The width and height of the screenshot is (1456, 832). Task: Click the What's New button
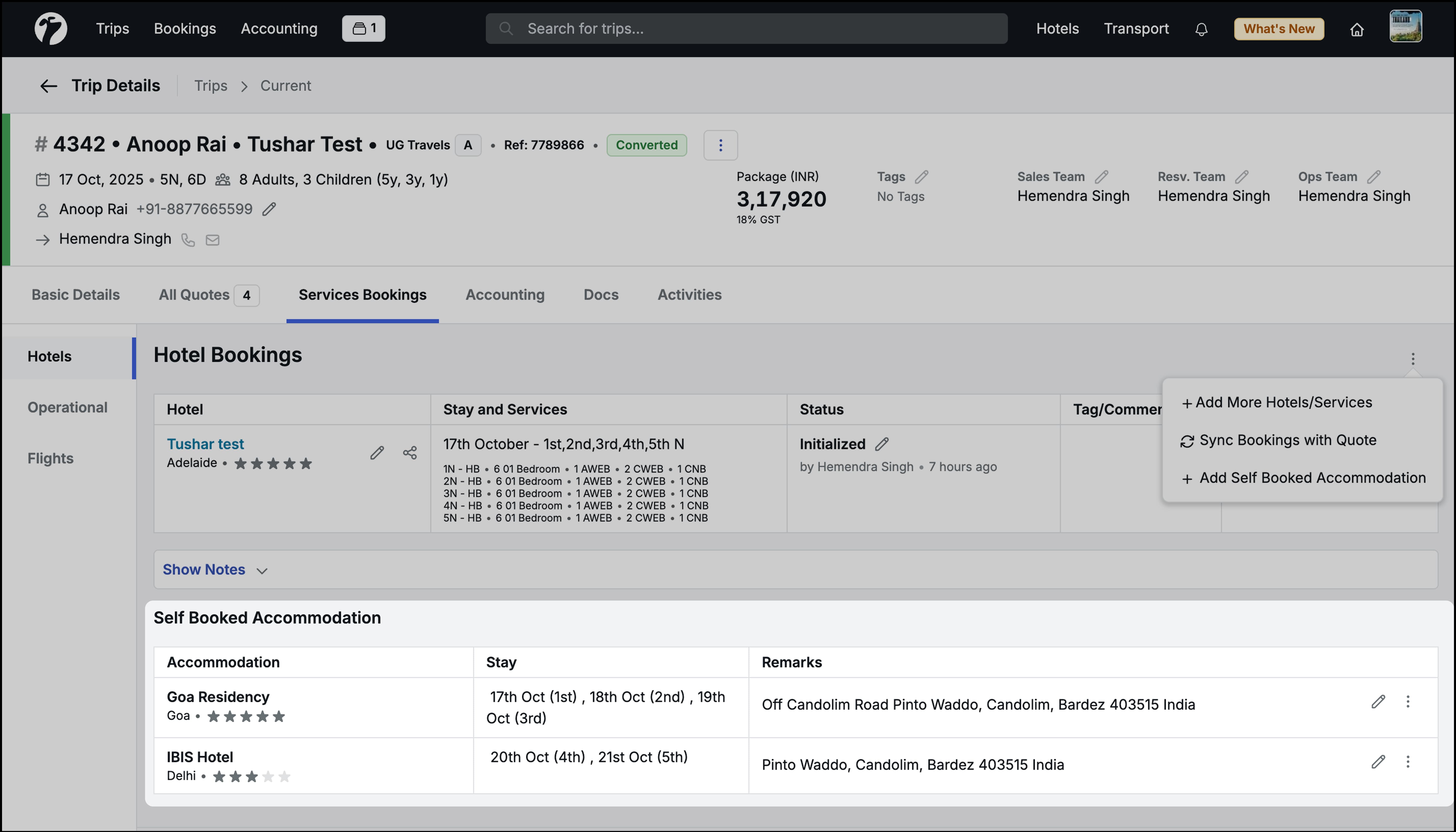pyautogui.click(x=1279, y=29)
